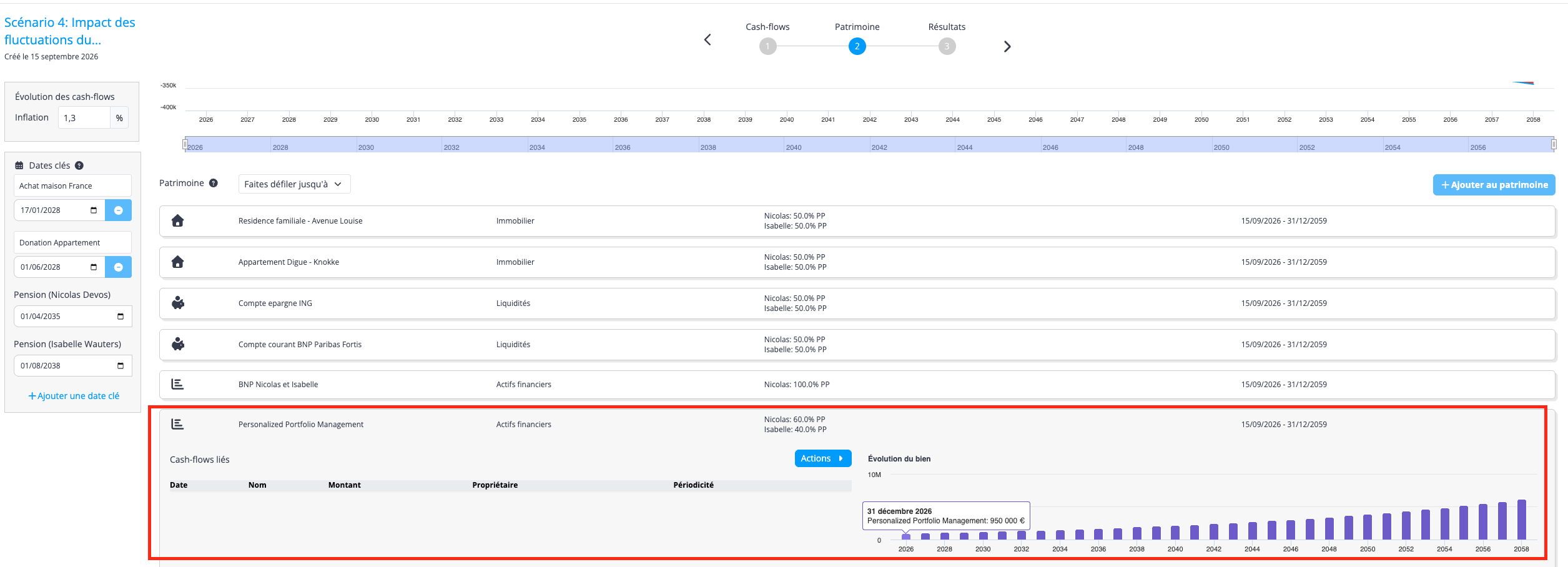This screenshot has width=1568, height=567.
Task: Remove the Donation Appartement key date
Action: tap(118, 267)
